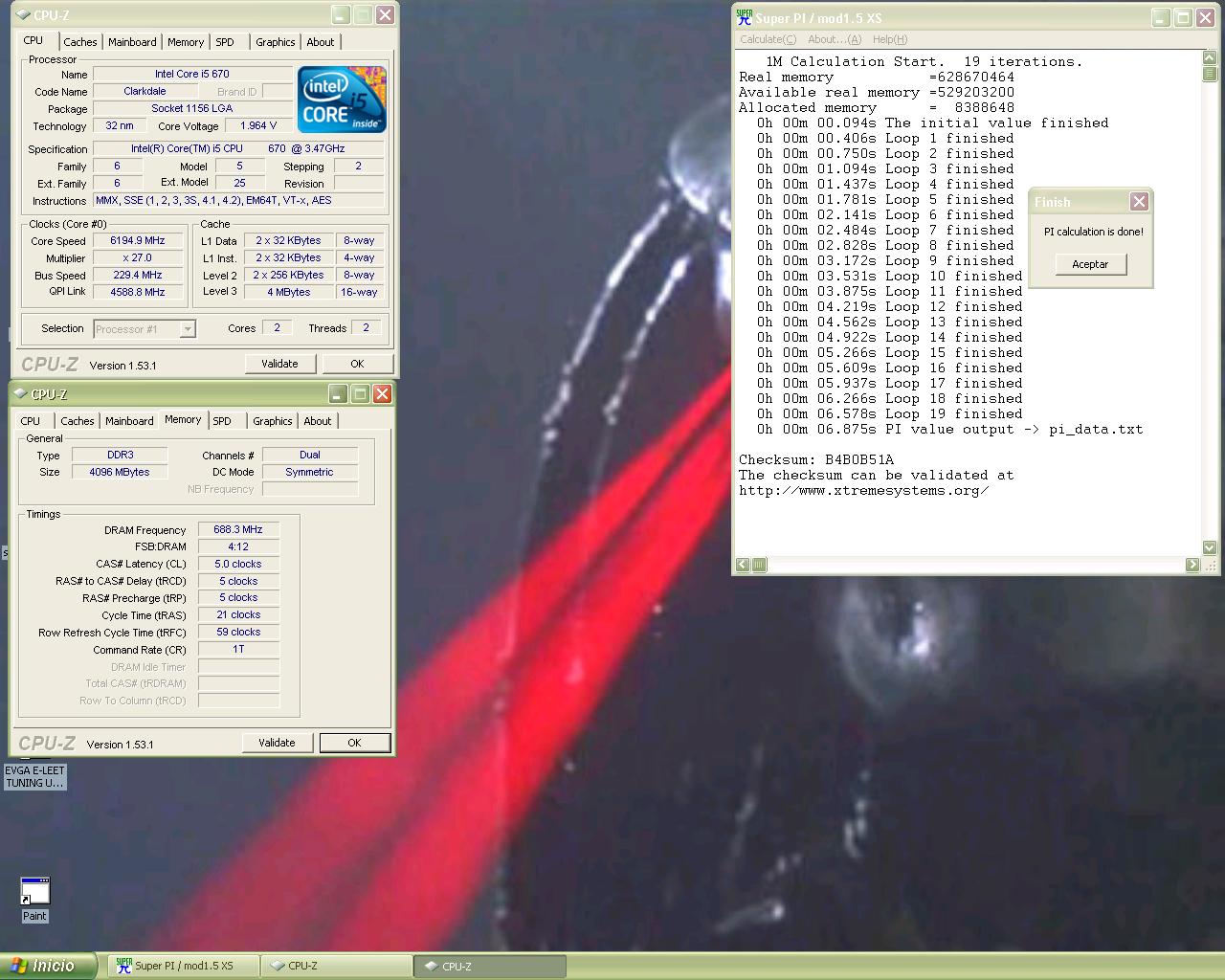Click Super PI taskbar button
Image resolution: width=1225 pixels, height=980 pixels.
tap(183, 966)
